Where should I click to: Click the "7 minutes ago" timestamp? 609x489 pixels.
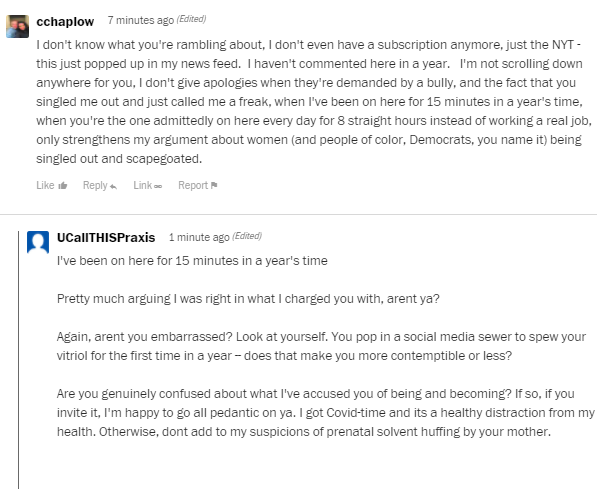[138, 20]
